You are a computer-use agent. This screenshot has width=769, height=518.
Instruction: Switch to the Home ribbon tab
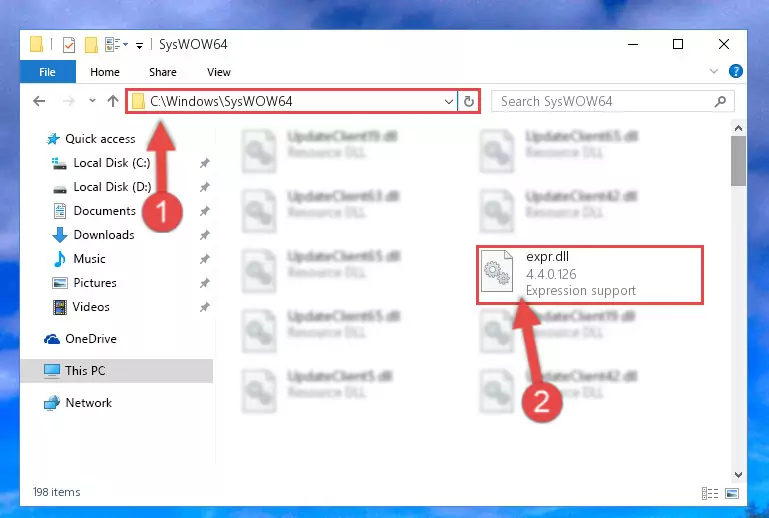pos(104,72)
